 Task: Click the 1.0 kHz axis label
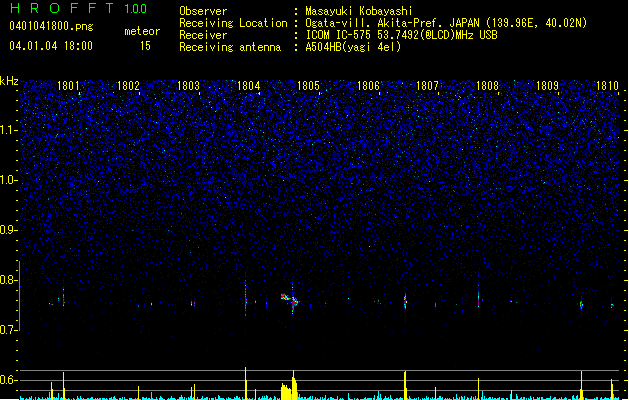pos(8,180)
